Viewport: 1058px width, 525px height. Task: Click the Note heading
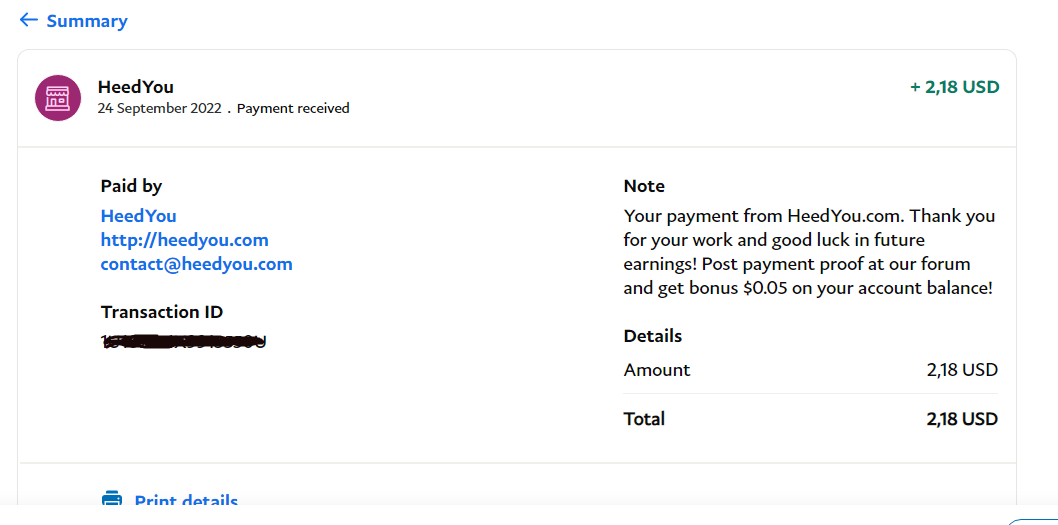pyautogui.click(x=644, y=186)
